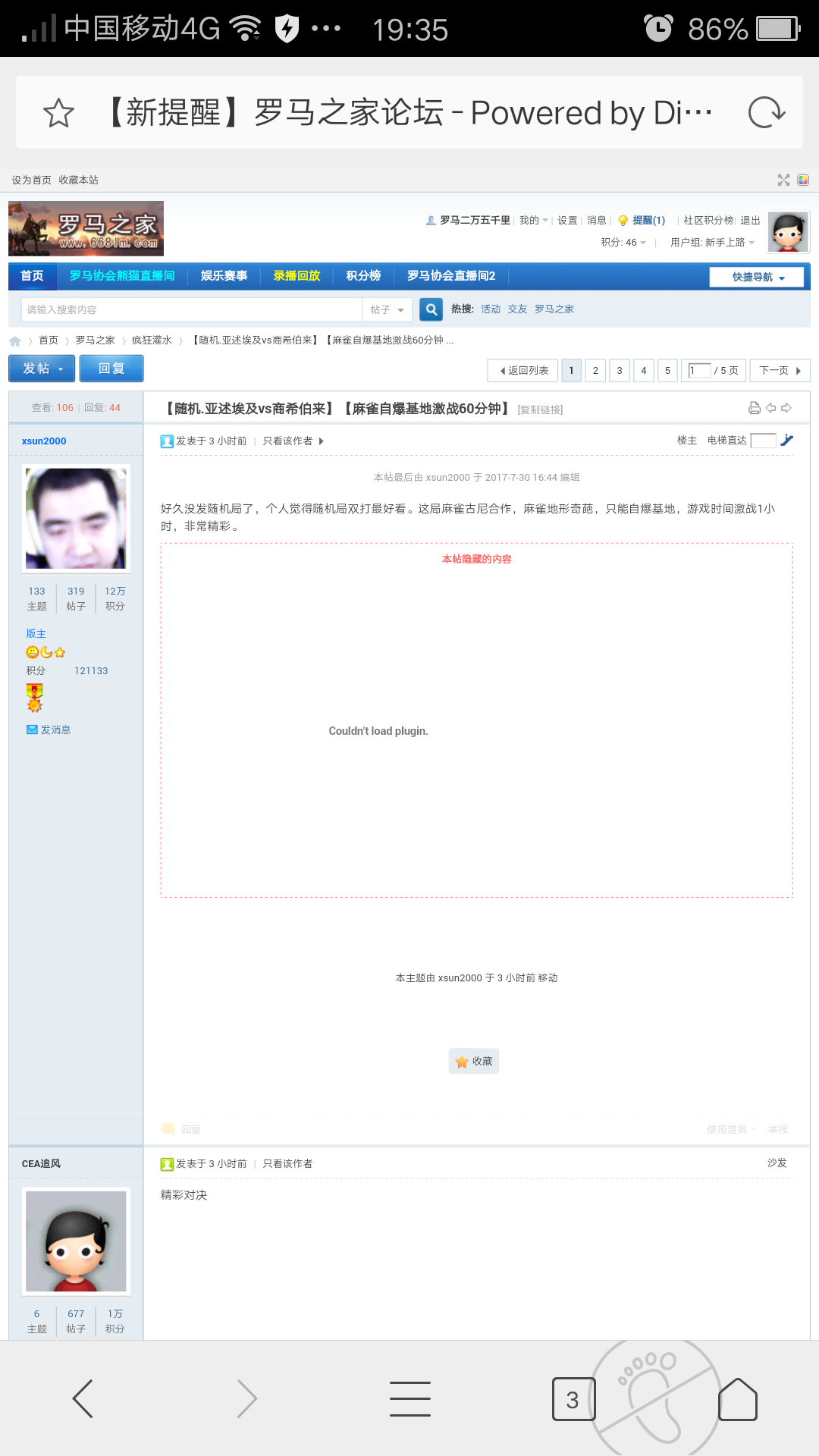819x1456 pixels.
Task: Click 设为首页 at top left
Action: 31,180
